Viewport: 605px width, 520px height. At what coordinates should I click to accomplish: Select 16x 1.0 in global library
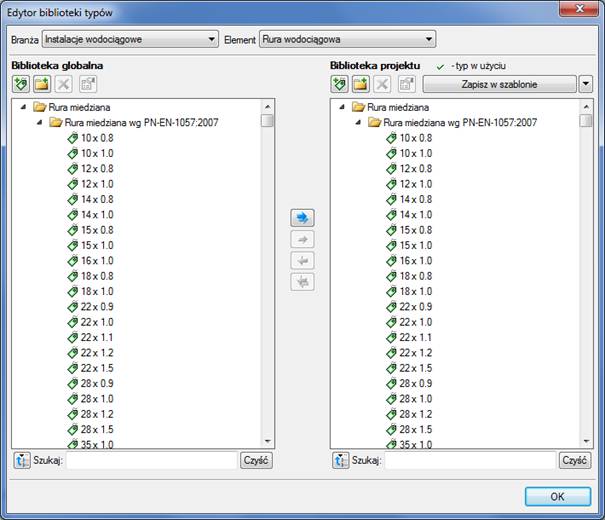[97, 261]
